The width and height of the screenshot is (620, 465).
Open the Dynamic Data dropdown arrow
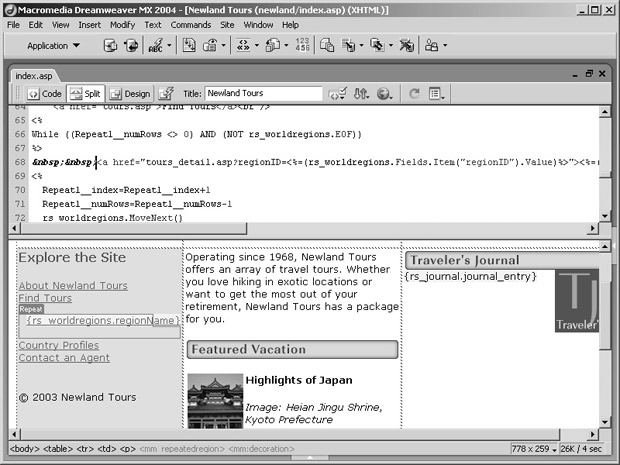click(169, 45)
